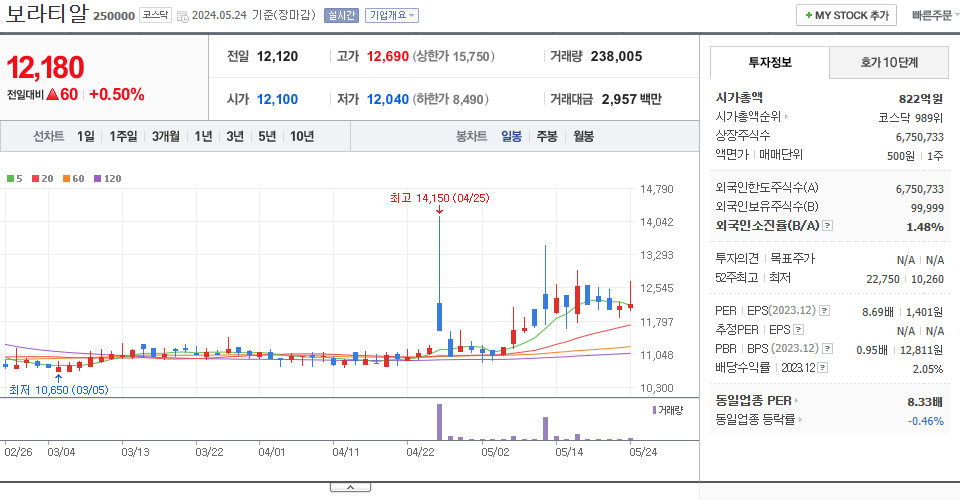
Task: Click the 52주최고 label
Action: point(737,278)
